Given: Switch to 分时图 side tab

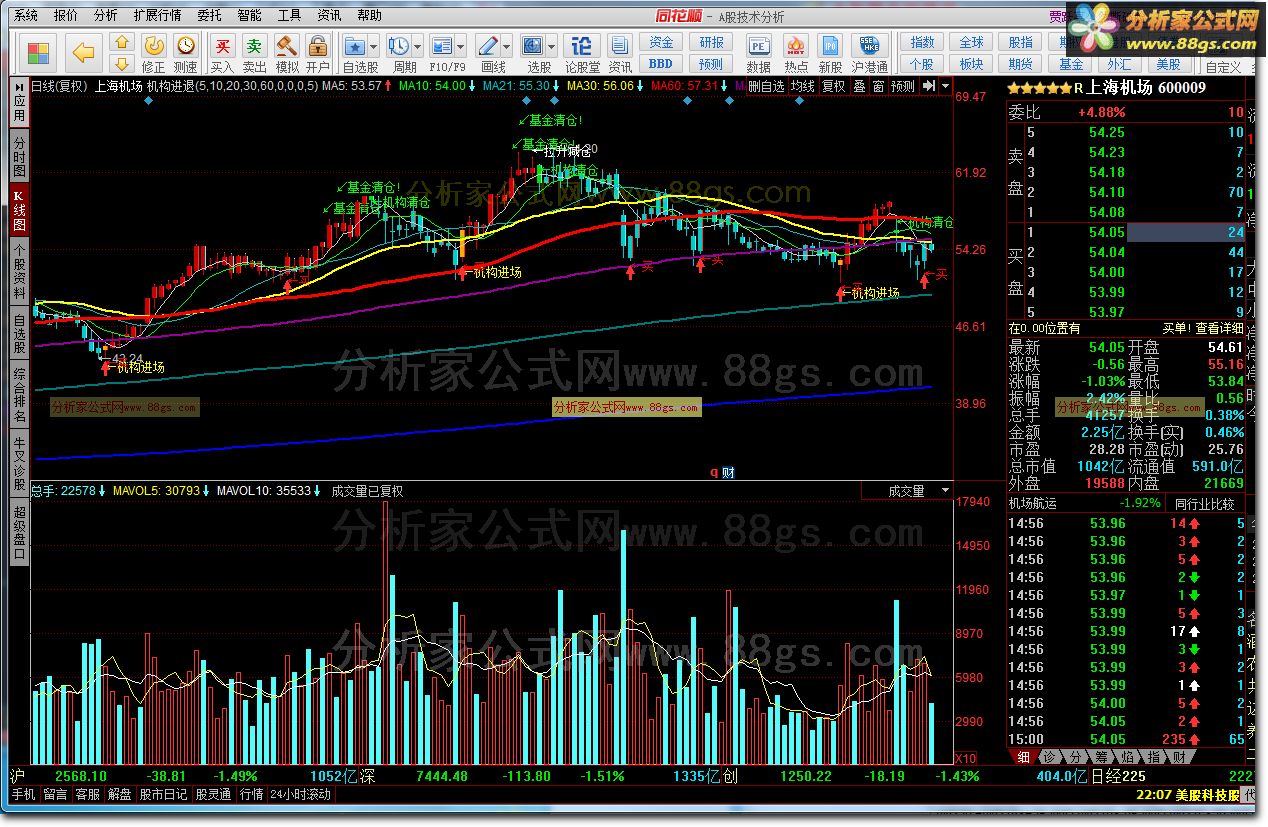Looking at the screenshot, I should 19,156.
